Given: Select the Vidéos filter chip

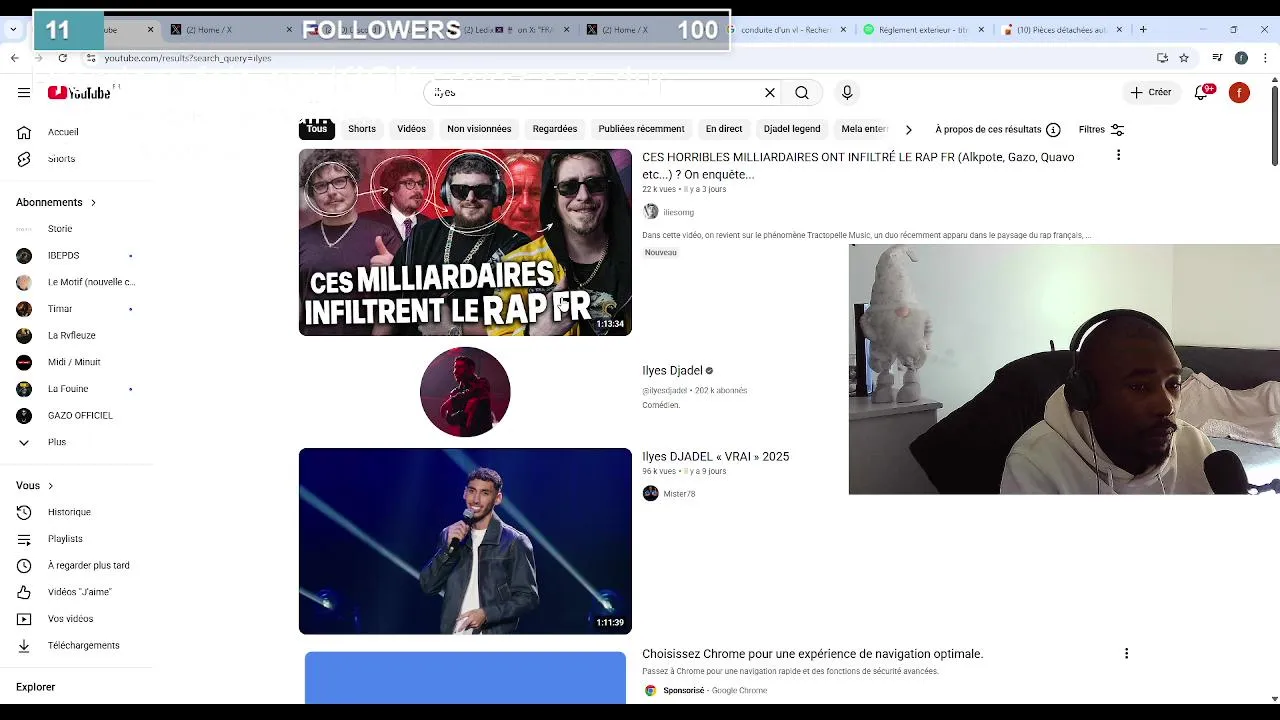Looking at the screenshot, I should click(411, 129).
